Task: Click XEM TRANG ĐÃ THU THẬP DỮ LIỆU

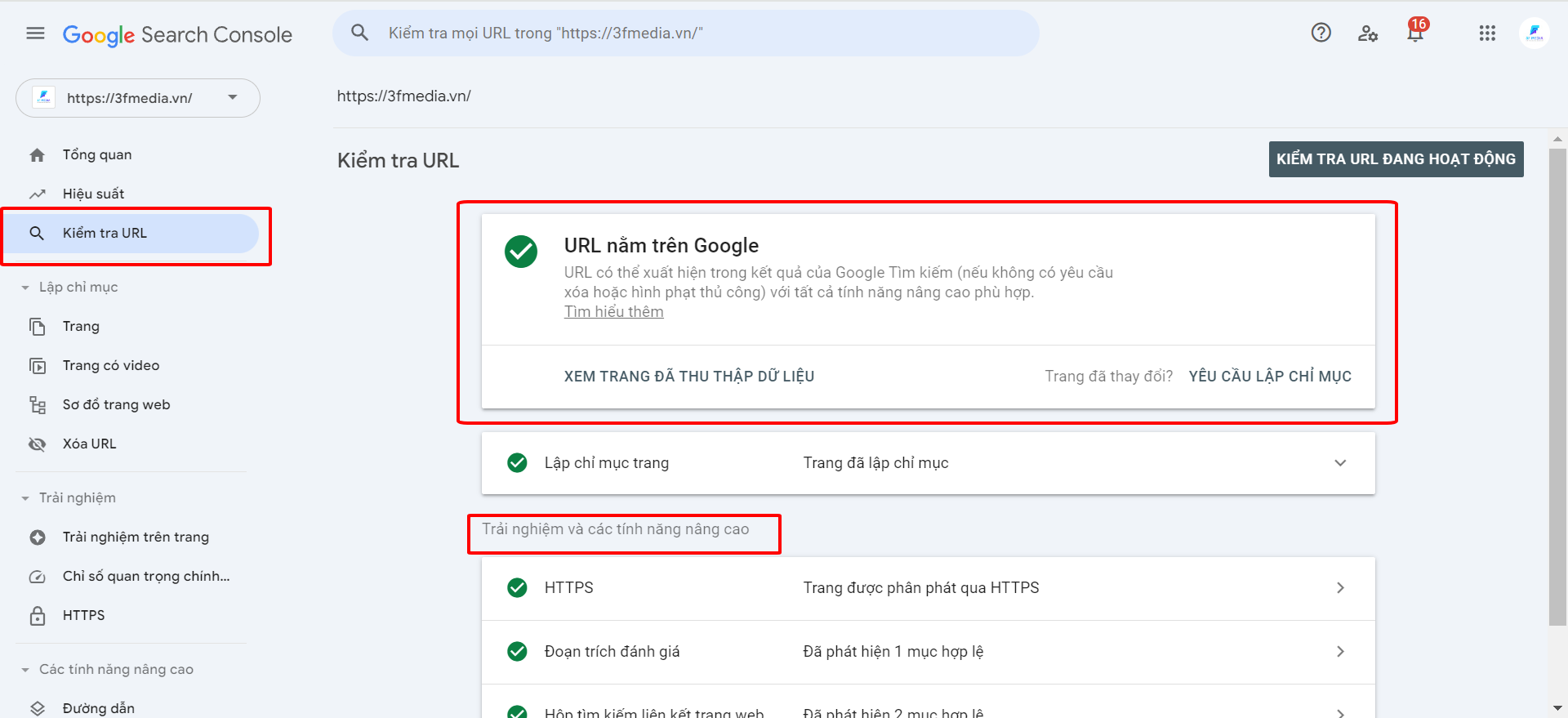Action: click(689, 377)
